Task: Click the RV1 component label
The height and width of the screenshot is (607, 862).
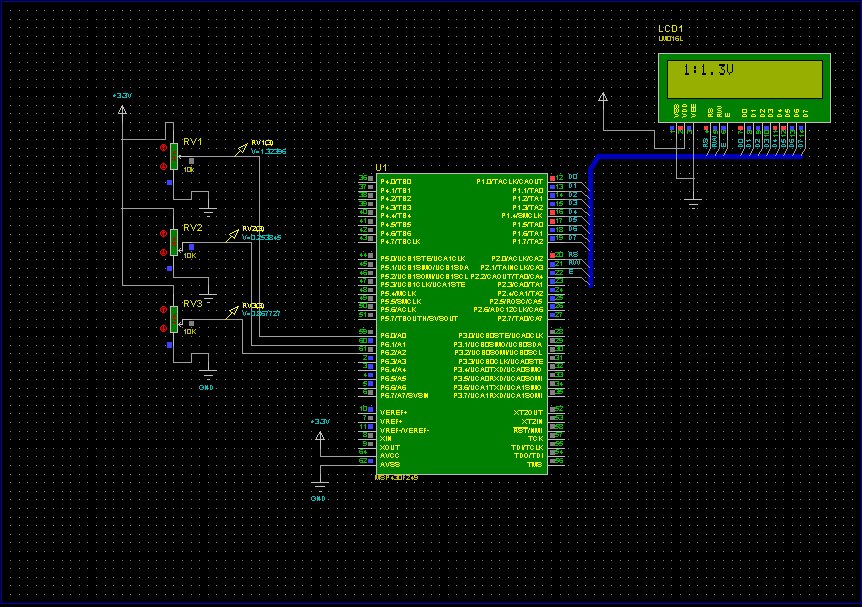Action: (192, 142)
